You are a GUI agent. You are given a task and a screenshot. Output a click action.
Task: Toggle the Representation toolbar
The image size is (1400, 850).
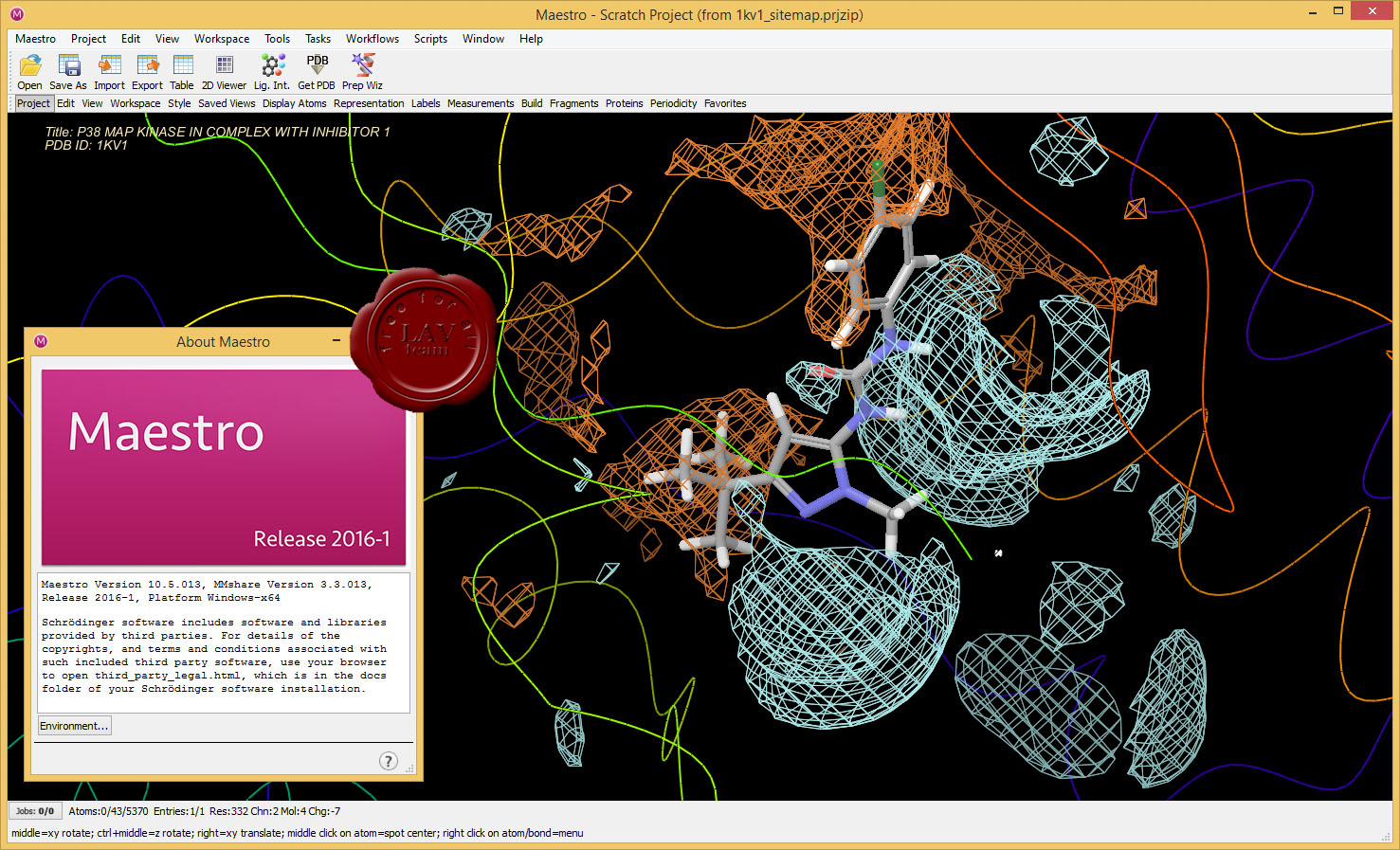coord(369,103)
